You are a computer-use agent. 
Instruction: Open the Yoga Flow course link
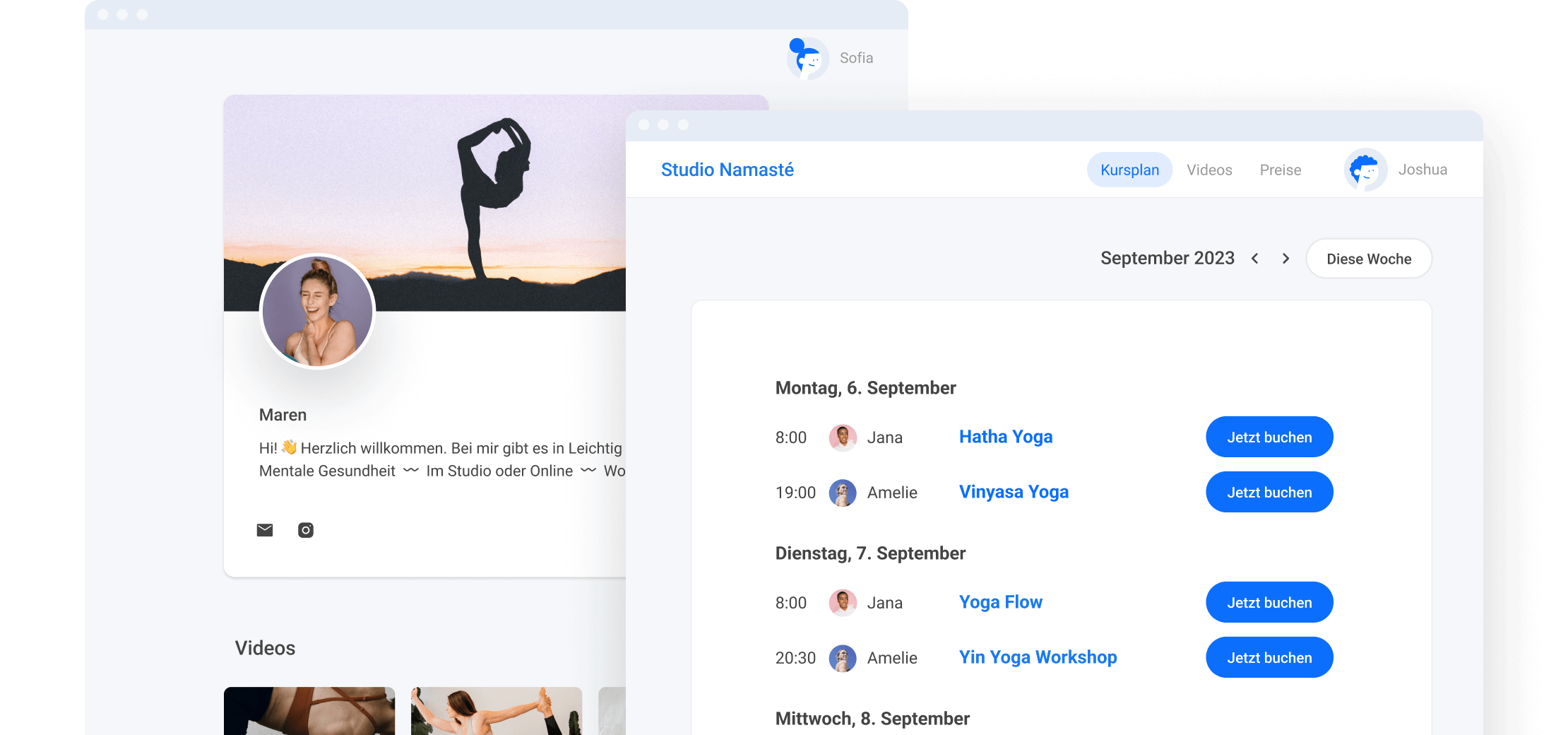pyautogui.click(x=1000, y=602)
